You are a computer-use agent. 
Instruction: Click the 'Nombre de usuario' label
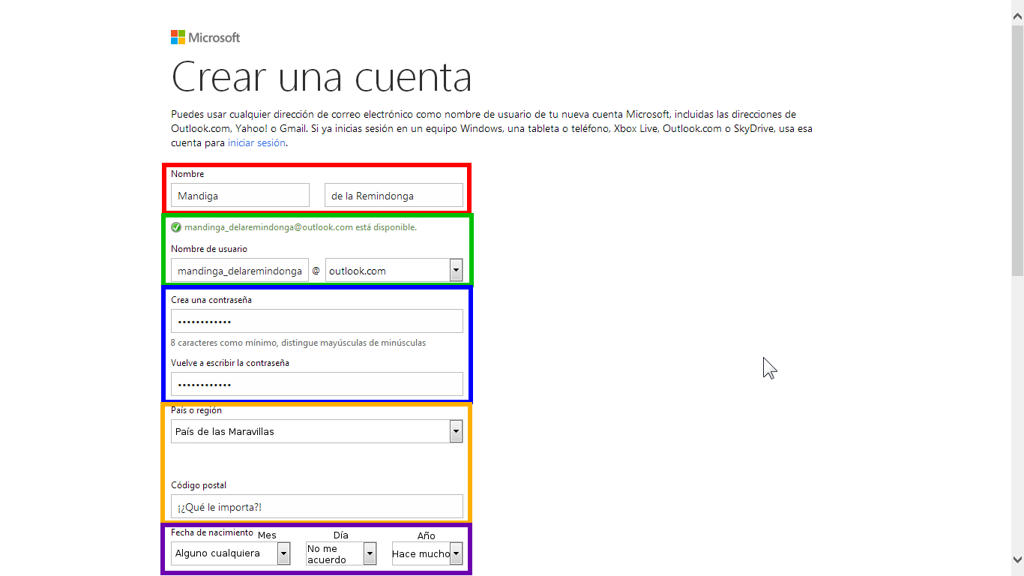209,249
